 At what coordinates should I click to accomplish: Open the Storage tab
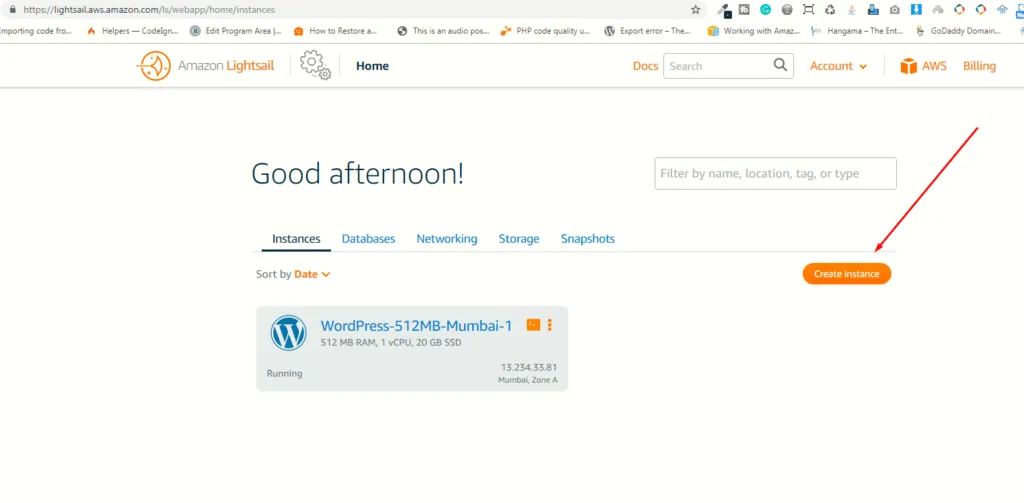tap(519, 239)
